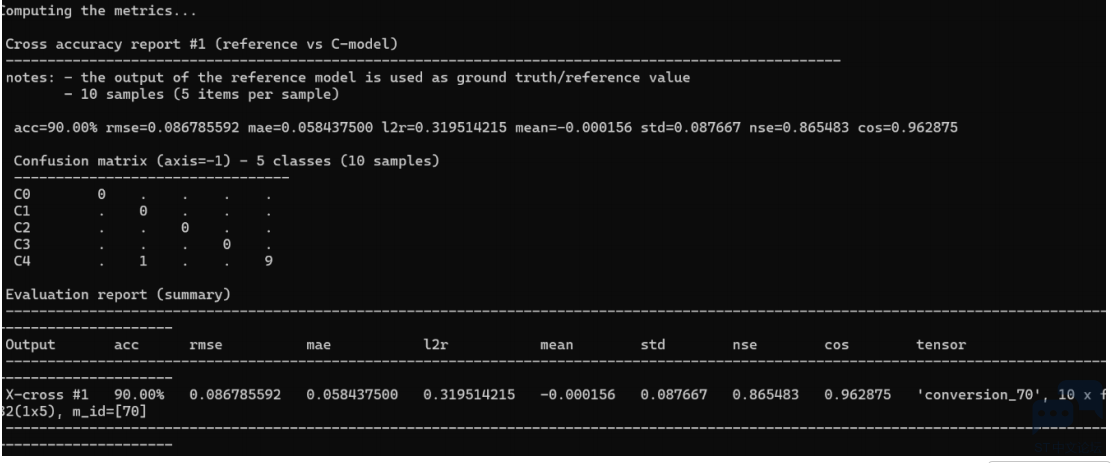This screenshot has height=463, width=1111.
Task: Click the 0.865483 nse value in summary table
Action: point(765,393)
